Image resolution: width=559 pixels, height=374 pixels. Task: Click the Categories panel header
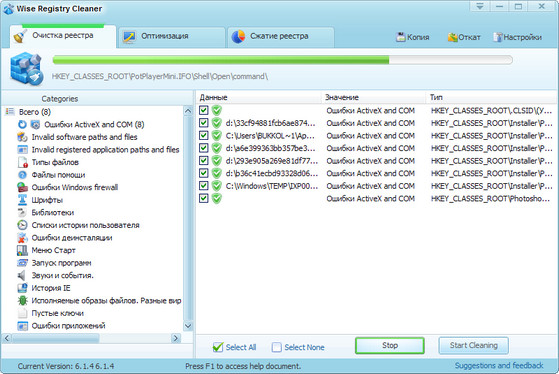[60, 98]
